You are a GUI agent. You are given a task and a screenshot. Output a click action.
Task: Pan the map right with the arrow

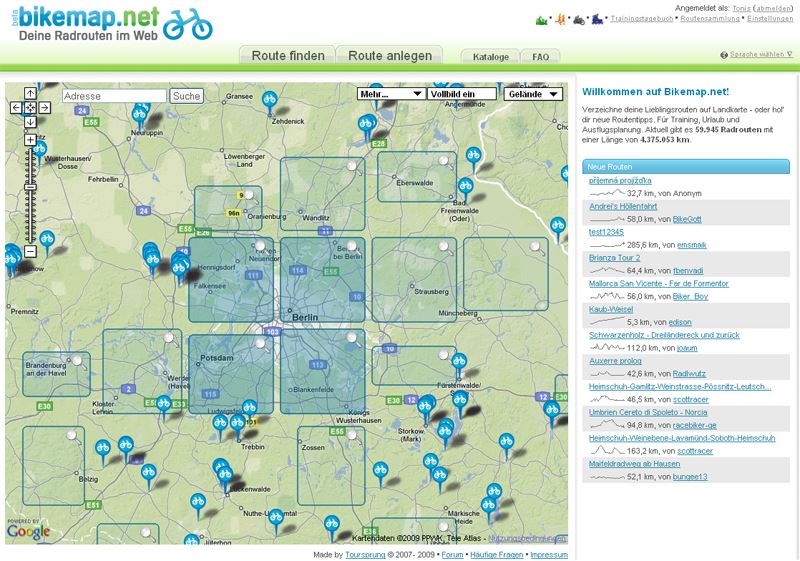pyautogui.click(x=45, y=108)
